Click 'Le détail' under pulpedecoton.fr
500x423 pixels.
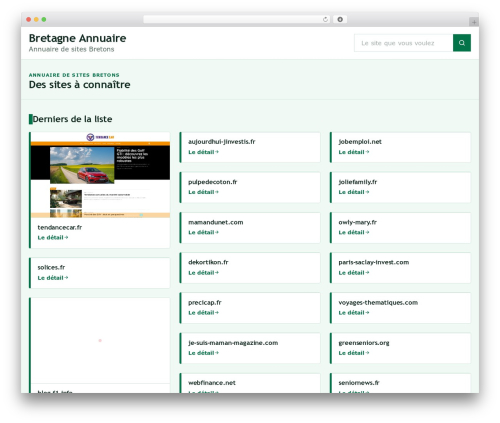(203, 192)
